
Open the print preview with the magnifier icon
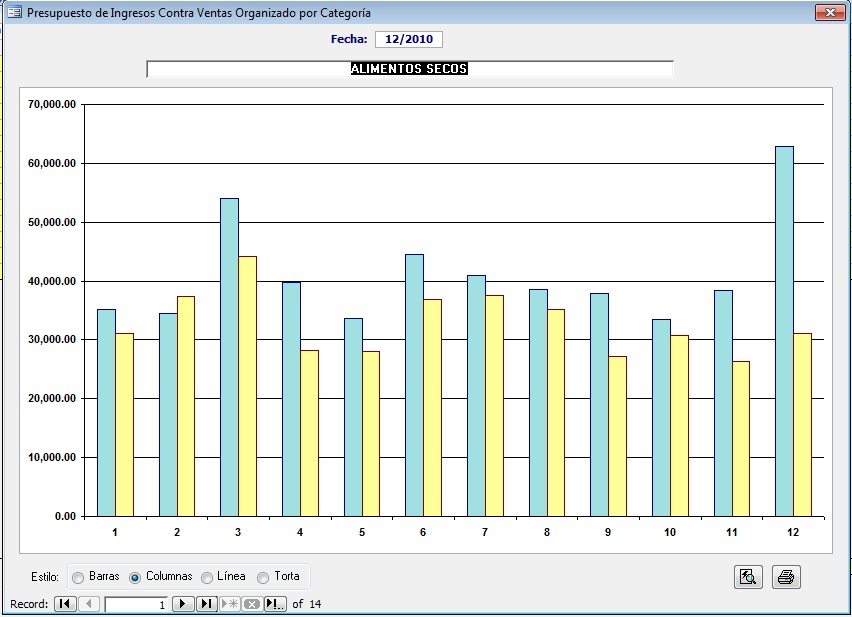click(748, 577)
